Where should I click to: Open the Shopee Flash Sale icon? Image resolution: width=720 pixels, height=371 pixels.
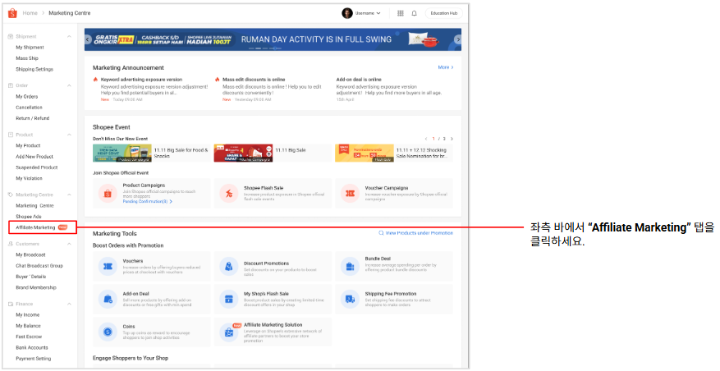coord(229,194)
